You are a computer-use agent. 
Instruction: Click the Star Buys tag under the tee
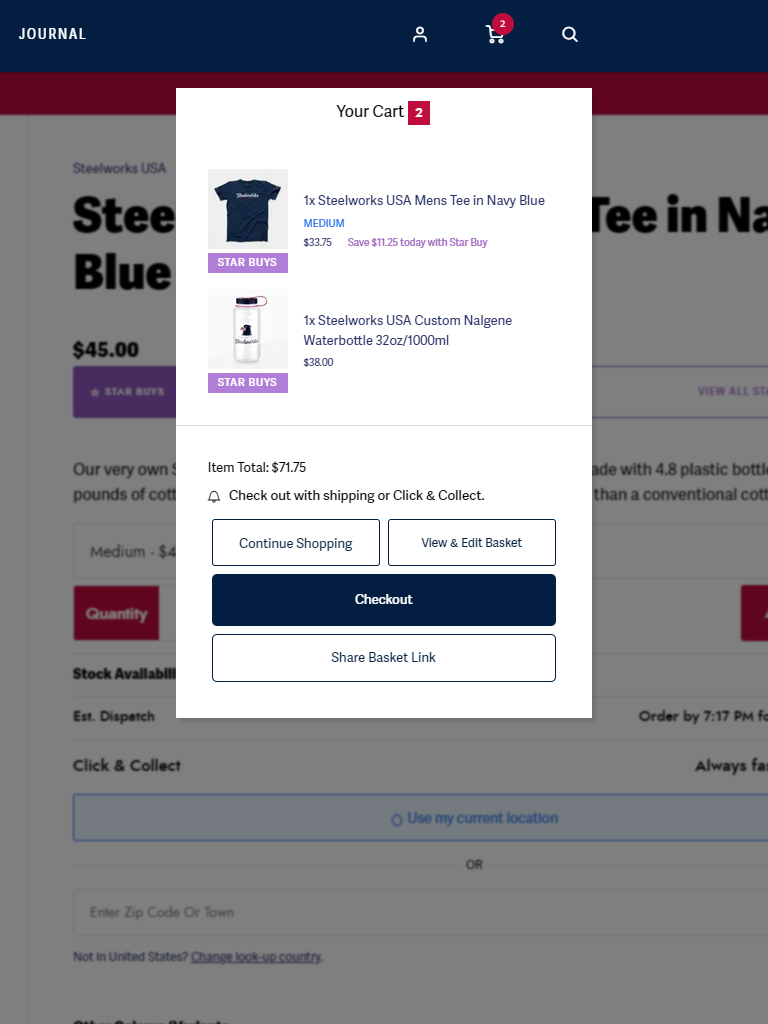[248, 263]
